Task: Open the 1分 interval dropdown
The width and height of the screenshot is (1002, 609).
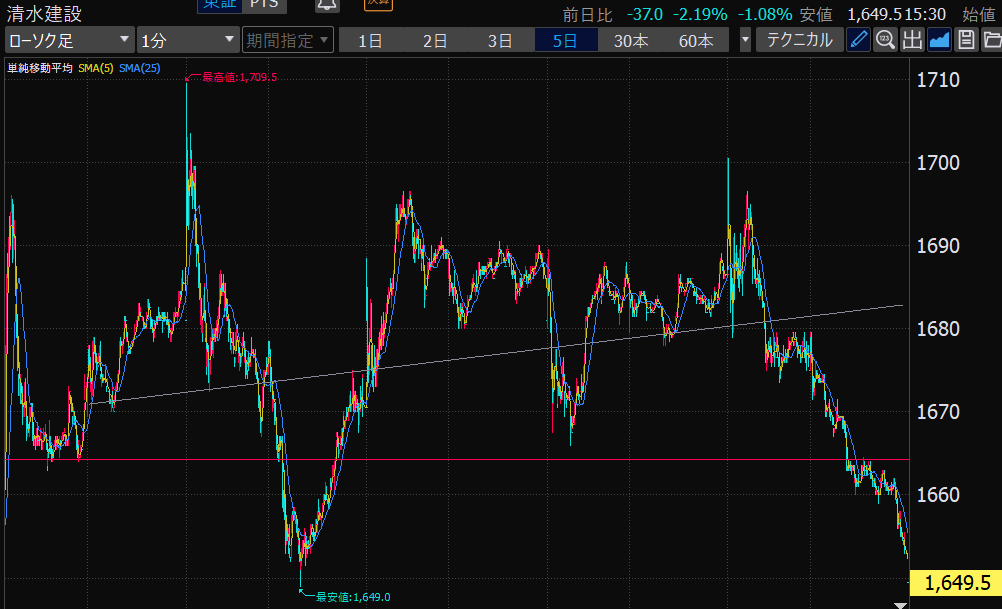Action: (188, 40)
